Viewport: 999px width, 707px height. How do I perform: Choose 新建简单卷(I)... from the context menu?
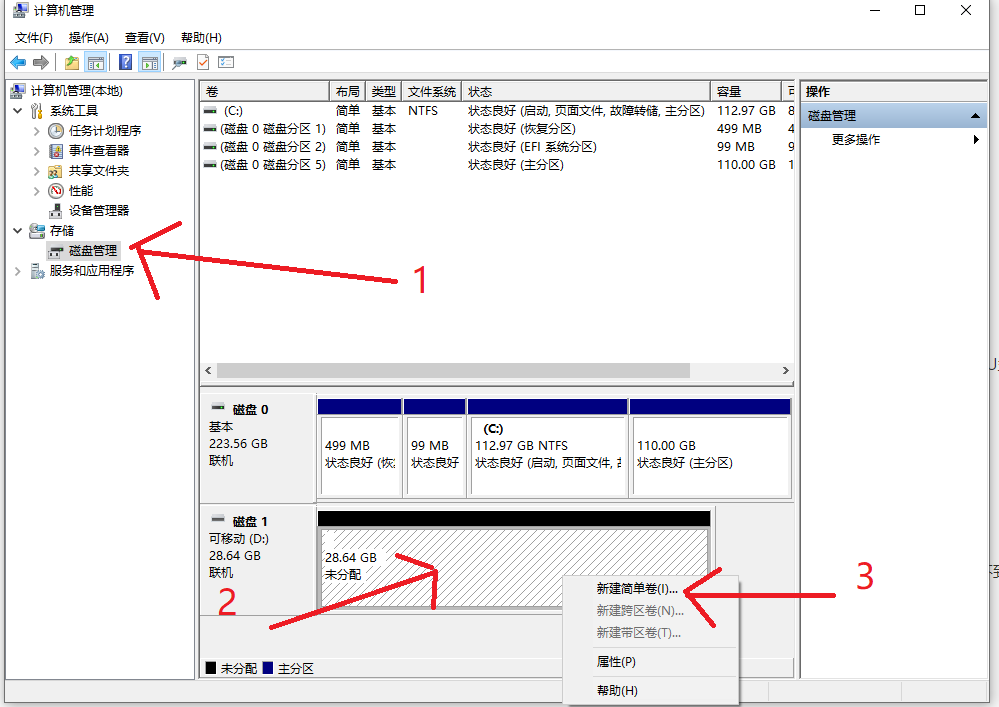pyautogui.click(x=637, y=589)
